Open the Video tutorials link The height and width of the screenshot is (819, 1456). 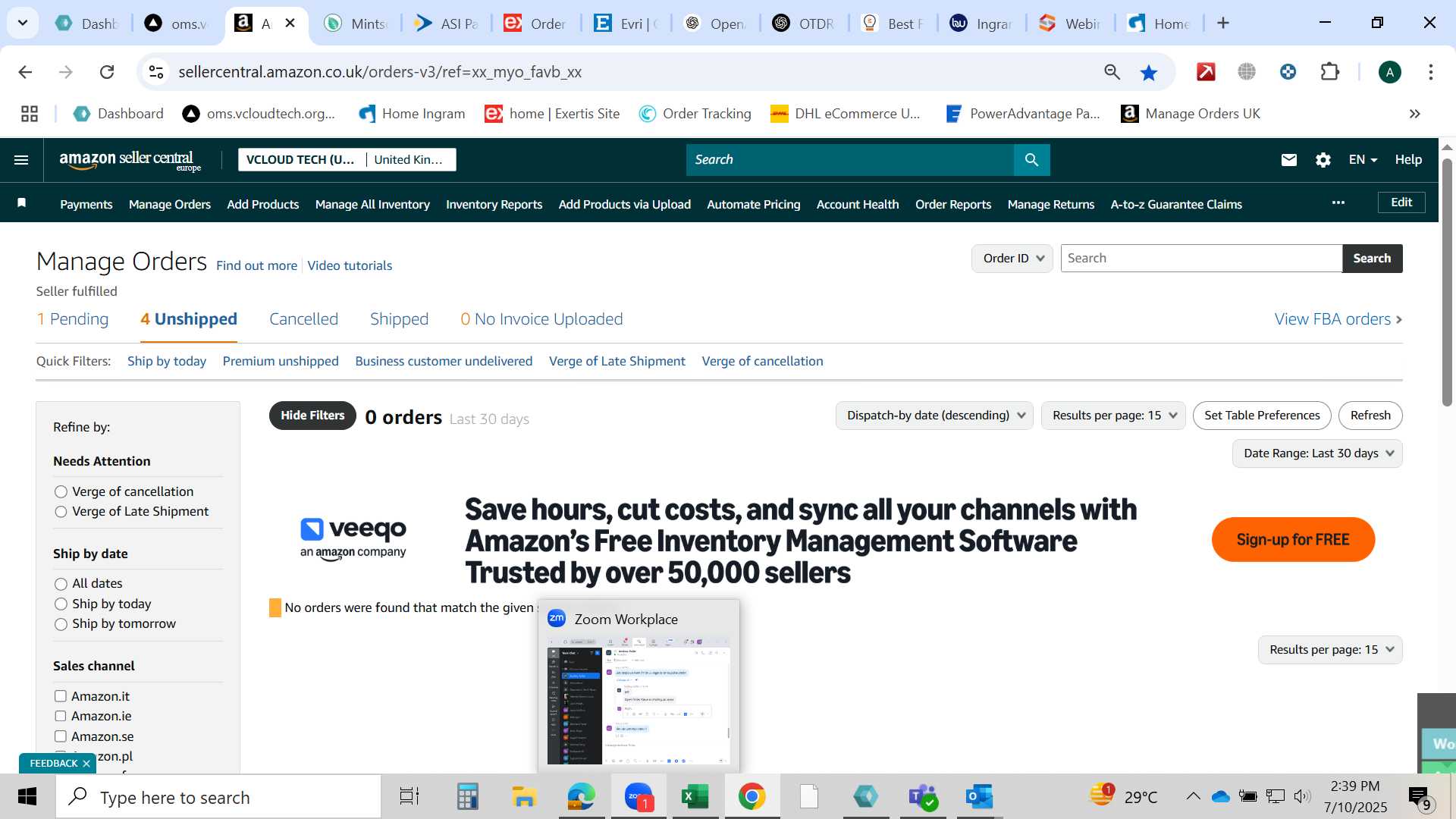pyautogui.click(x=350, y=265)
